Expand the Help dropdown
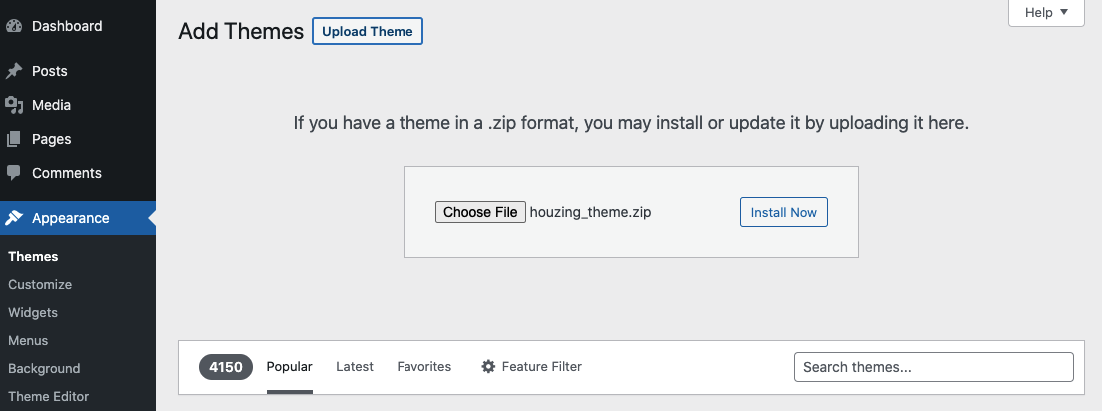The image size is (1102, 411). [x=1047, y=13]
